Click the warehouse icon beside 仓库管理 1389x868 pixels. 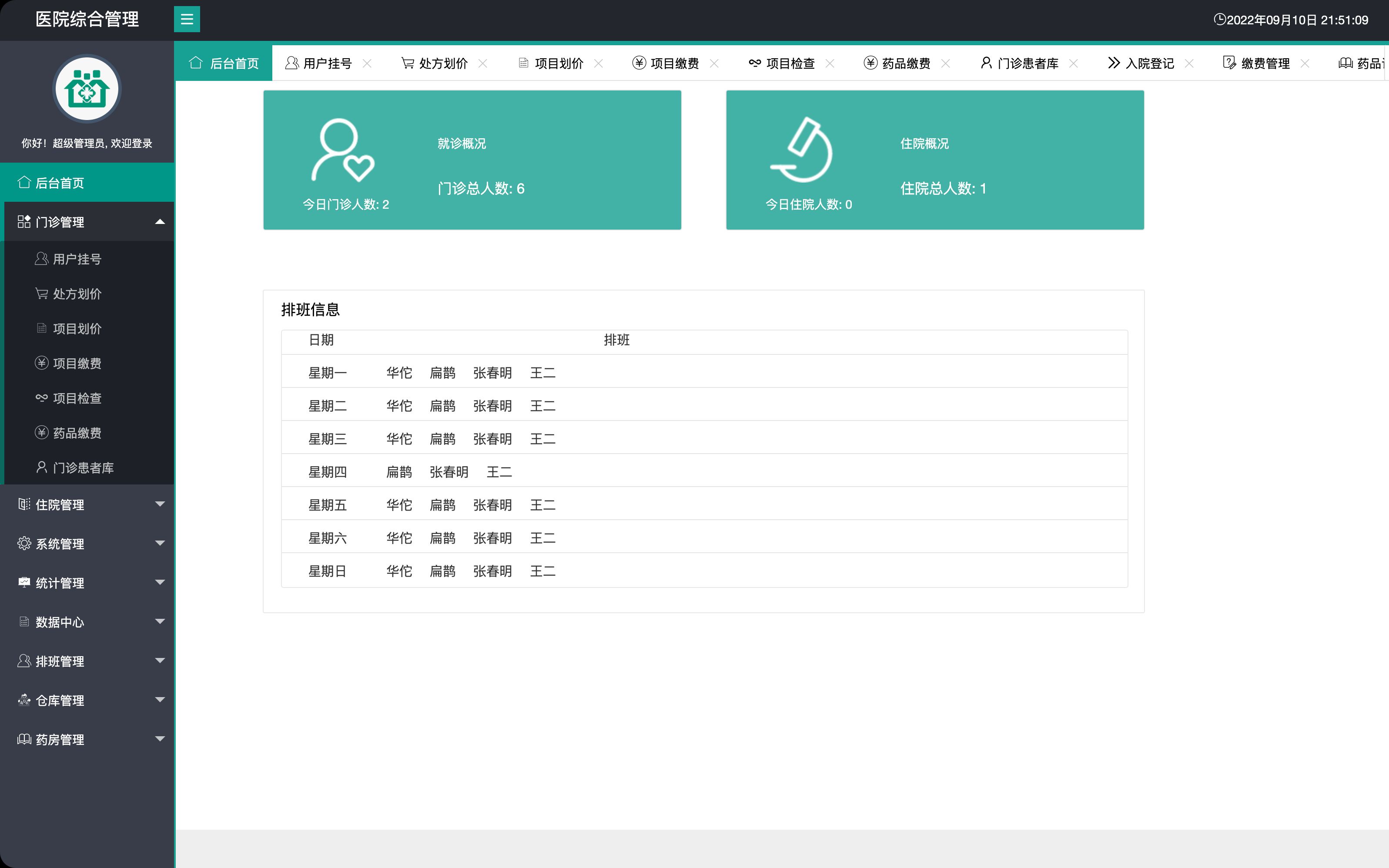coord(24,700)
